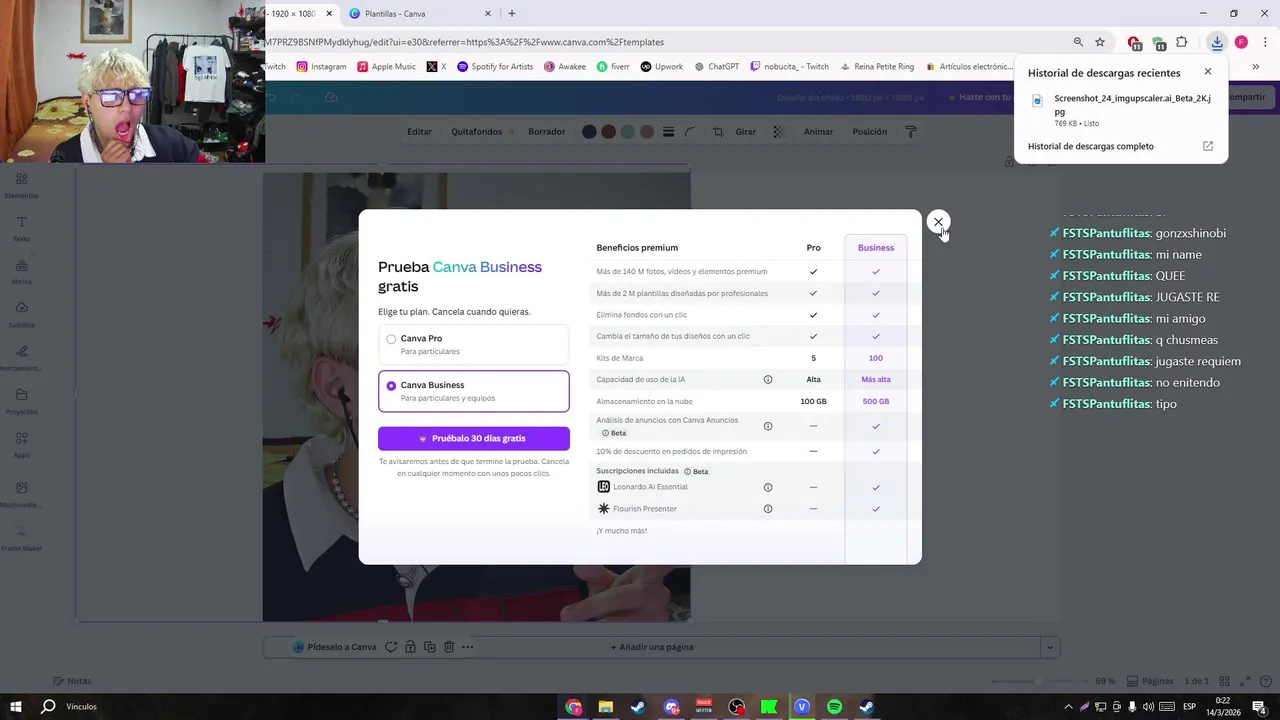
Task: Bookmark this page with the star icon
Action: tap(1100, 42)
